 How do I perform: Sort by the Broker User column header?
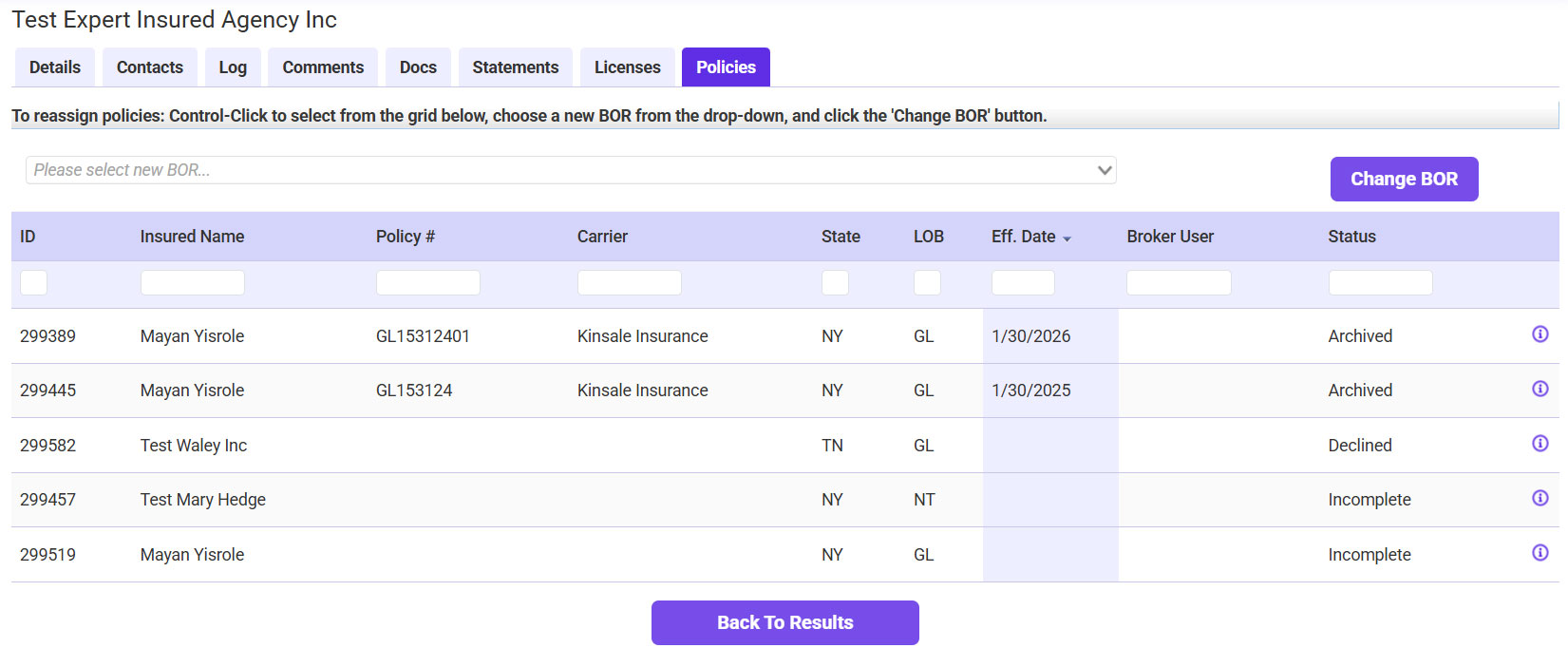[x=1170, y=237]
